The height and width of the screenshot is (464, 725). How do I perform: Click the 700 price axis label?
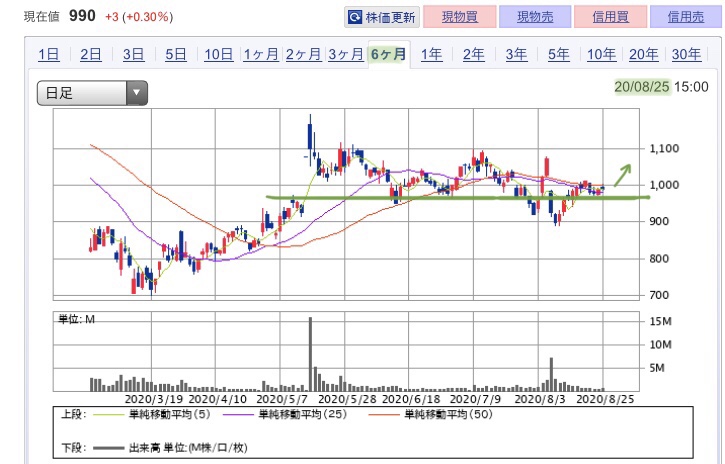(x=659, y=295)
